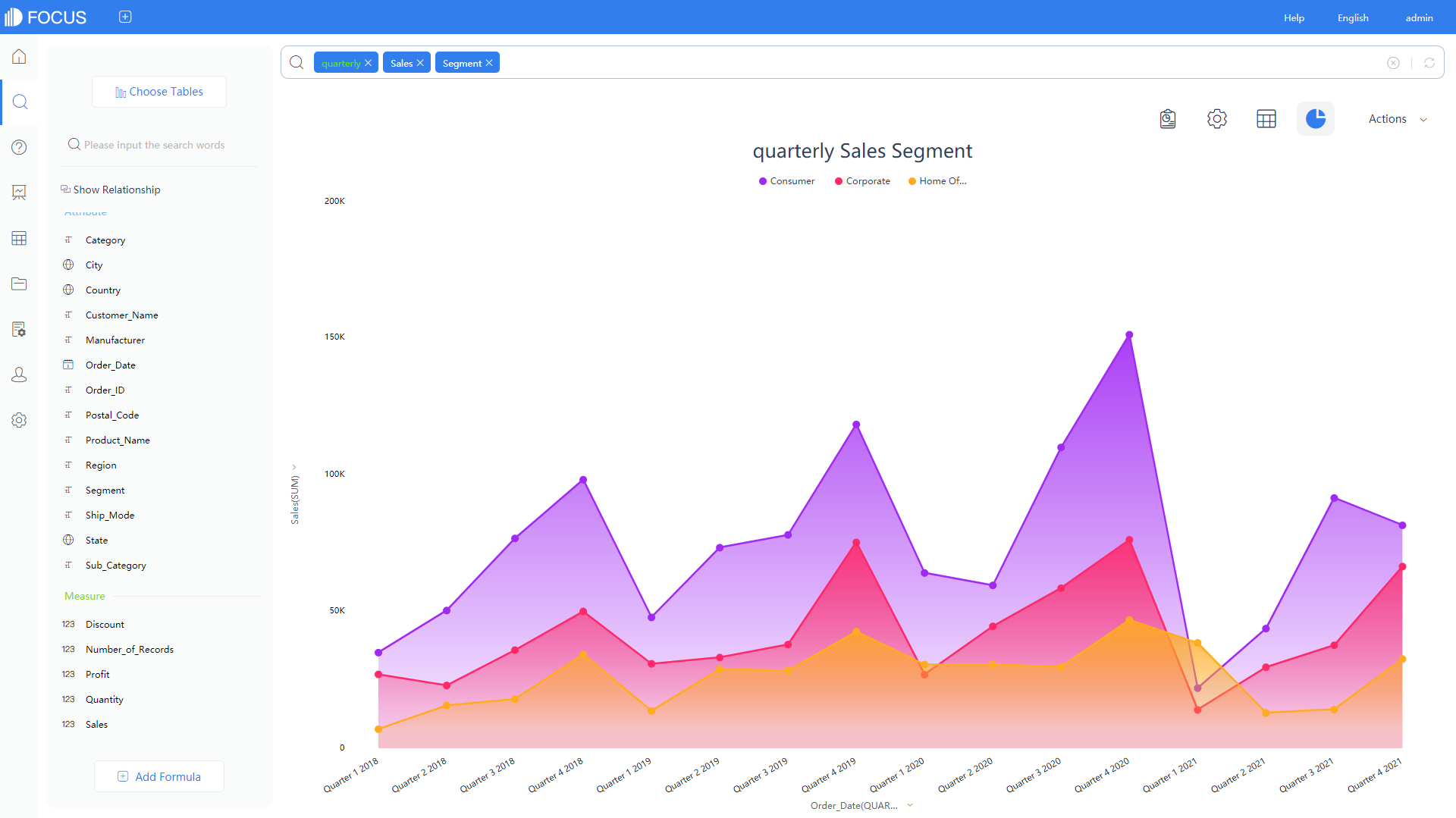The width and height of the screenshot is (1456, 818).
Task: Click the Add Formula button
Action: point(159,776)
